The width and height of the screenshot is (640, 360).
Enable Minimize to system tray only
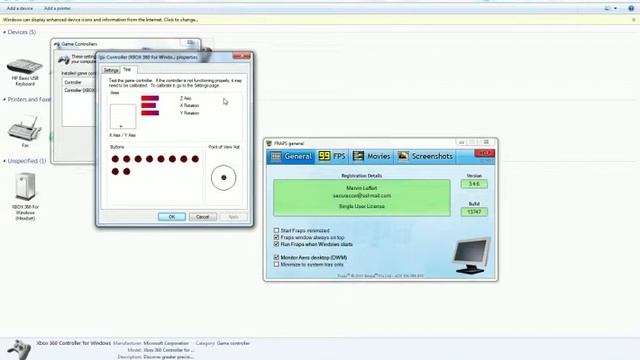[x=276, y=264]
